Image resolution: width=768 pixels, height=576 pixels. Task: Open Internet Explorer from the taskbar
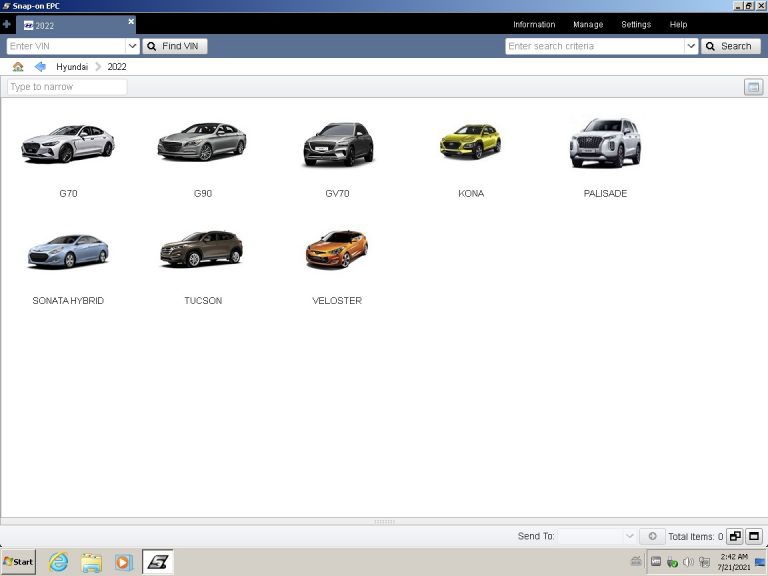coord(59,562)
